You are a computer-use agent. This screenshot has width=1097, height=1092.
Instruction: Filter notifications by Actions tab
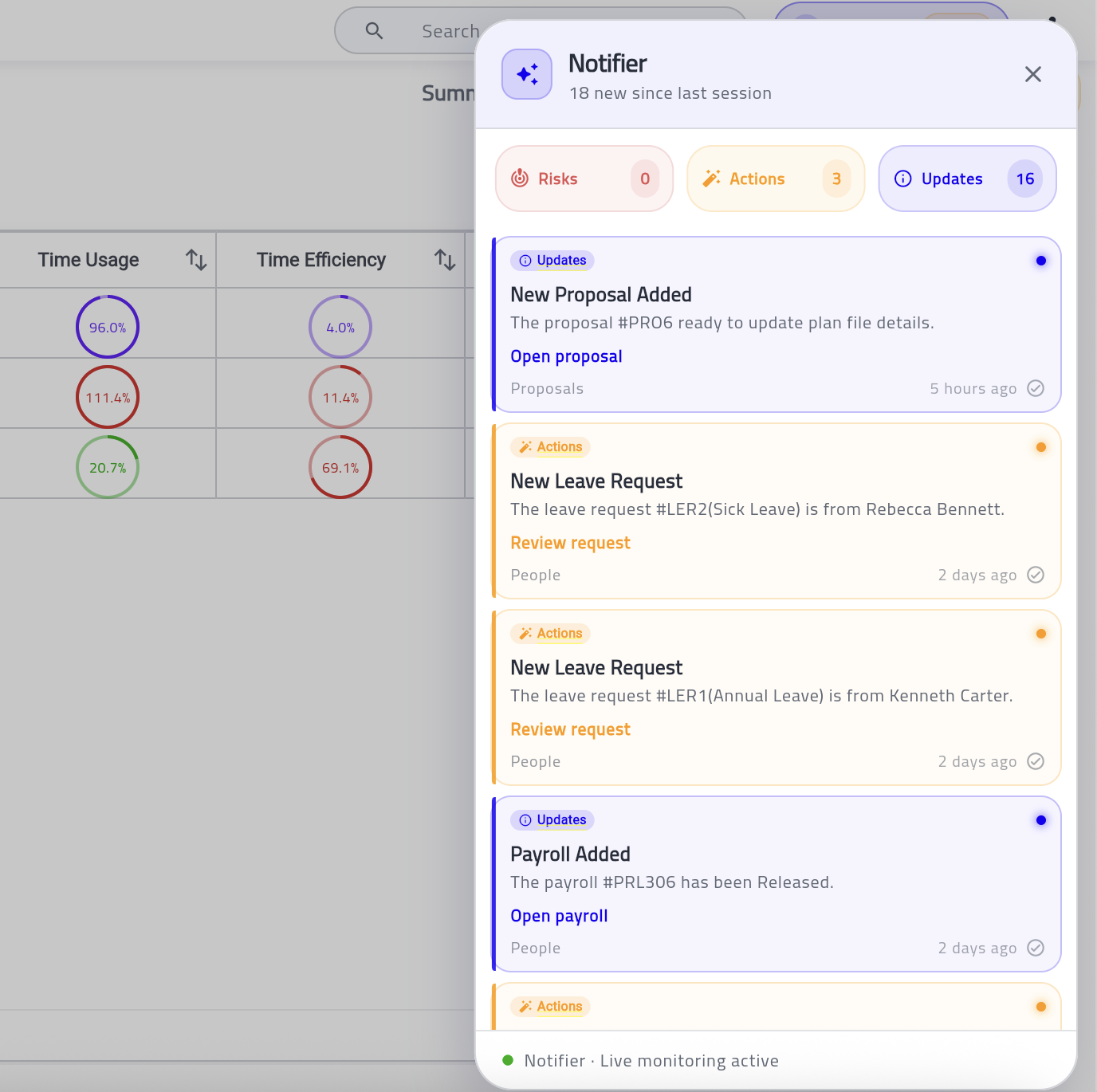click(775, 179)
